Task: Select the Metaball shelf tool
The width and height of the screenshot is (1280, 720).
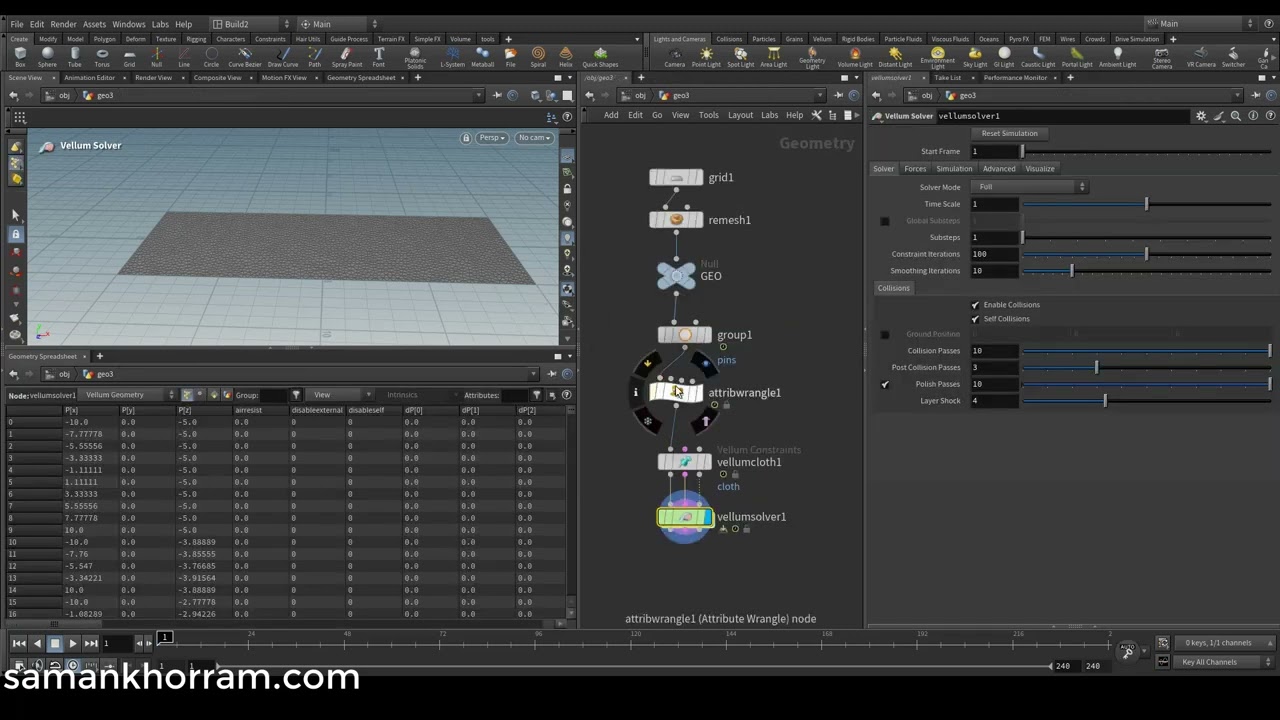Action: [x=482, y=56]
